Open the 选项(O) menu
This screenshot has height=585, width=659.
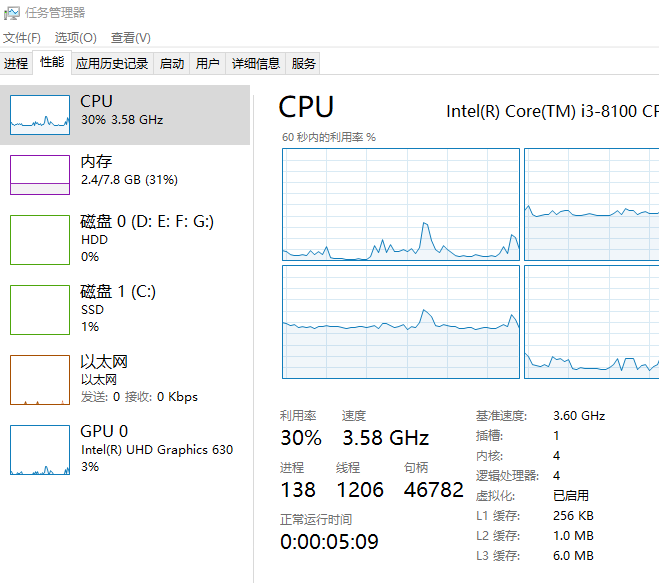tap(75, 37)
